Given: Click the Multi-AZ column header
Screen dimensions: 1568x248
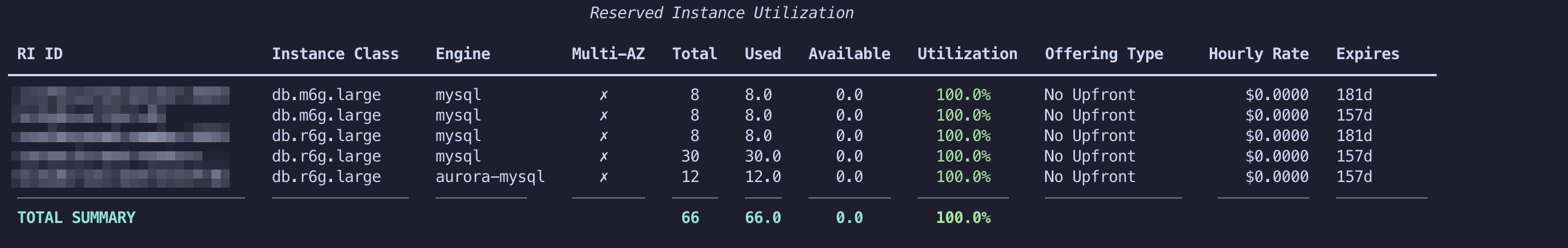Looking at the screenshot, I should tap(608, 53).
